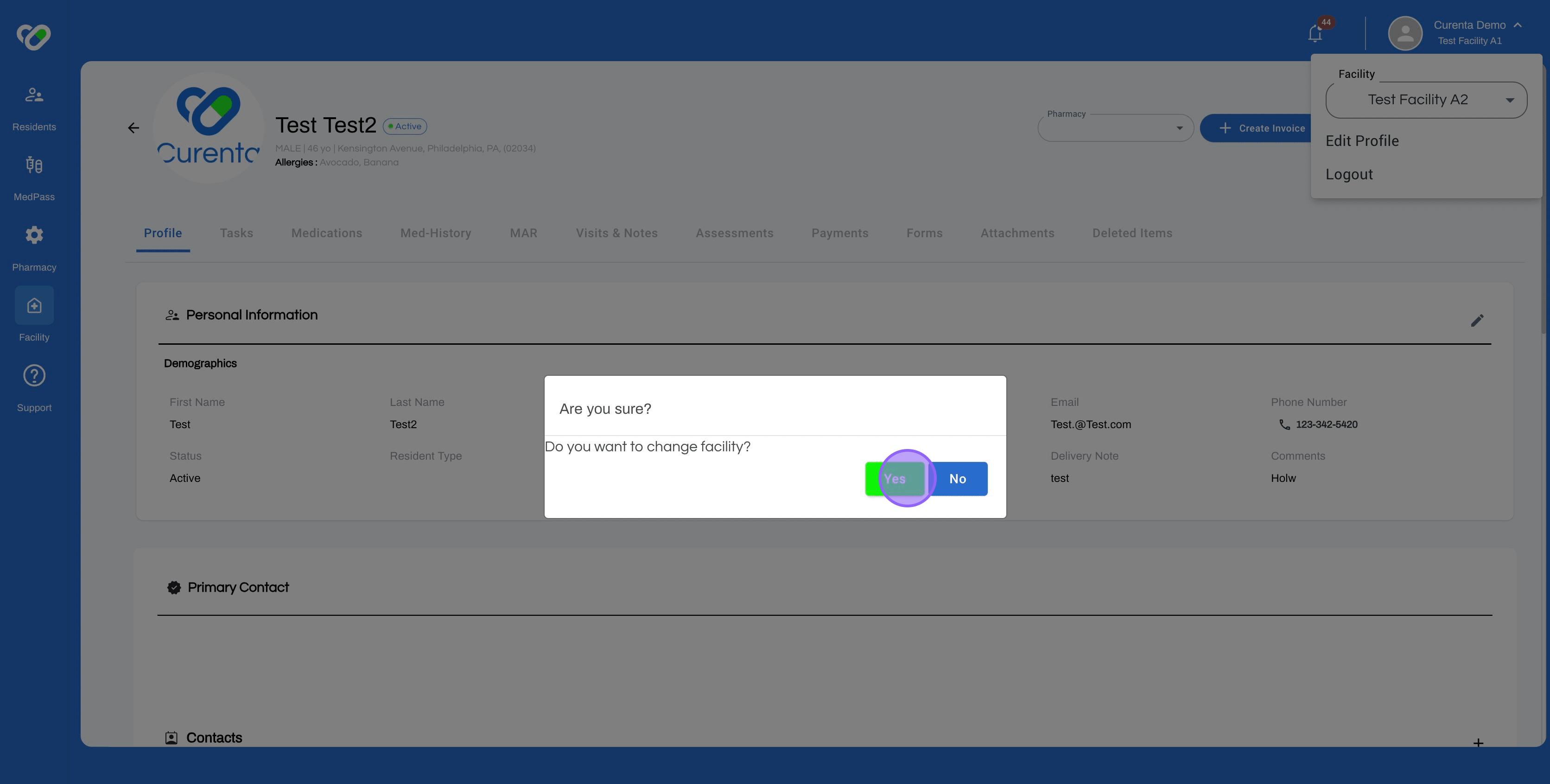Switch to the Profile tab
Image resolution: width=1550 pixels, height=784 pixels.
click(162, 234)
